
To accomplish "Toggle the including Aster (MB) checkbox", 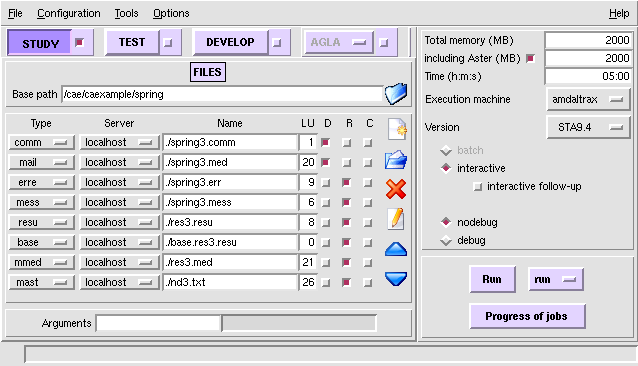I will pyautogui.click(x=530, y=59).
